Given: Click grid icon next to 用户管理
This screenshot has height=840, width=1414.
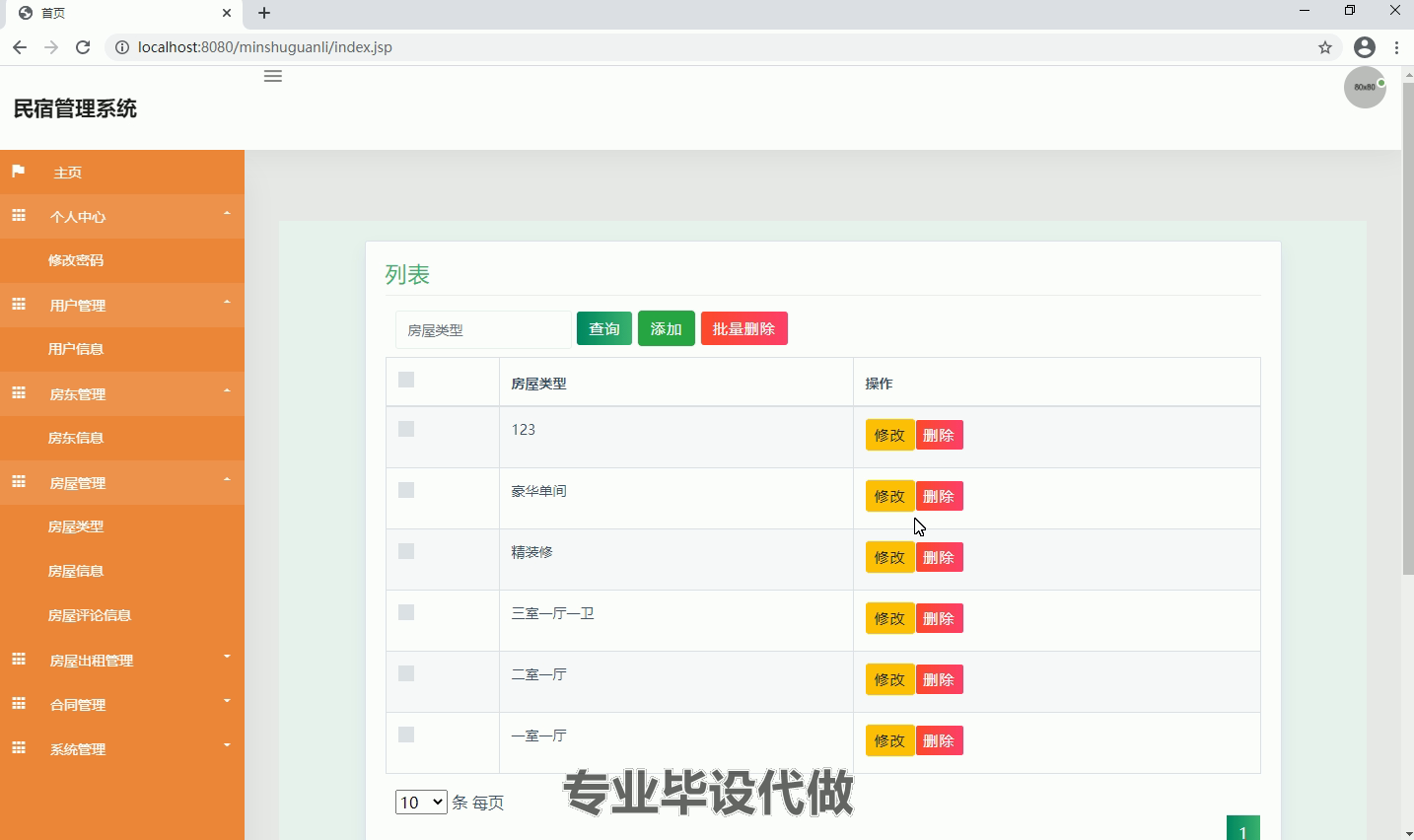Looking at the screenshot, I should [18, 304].
